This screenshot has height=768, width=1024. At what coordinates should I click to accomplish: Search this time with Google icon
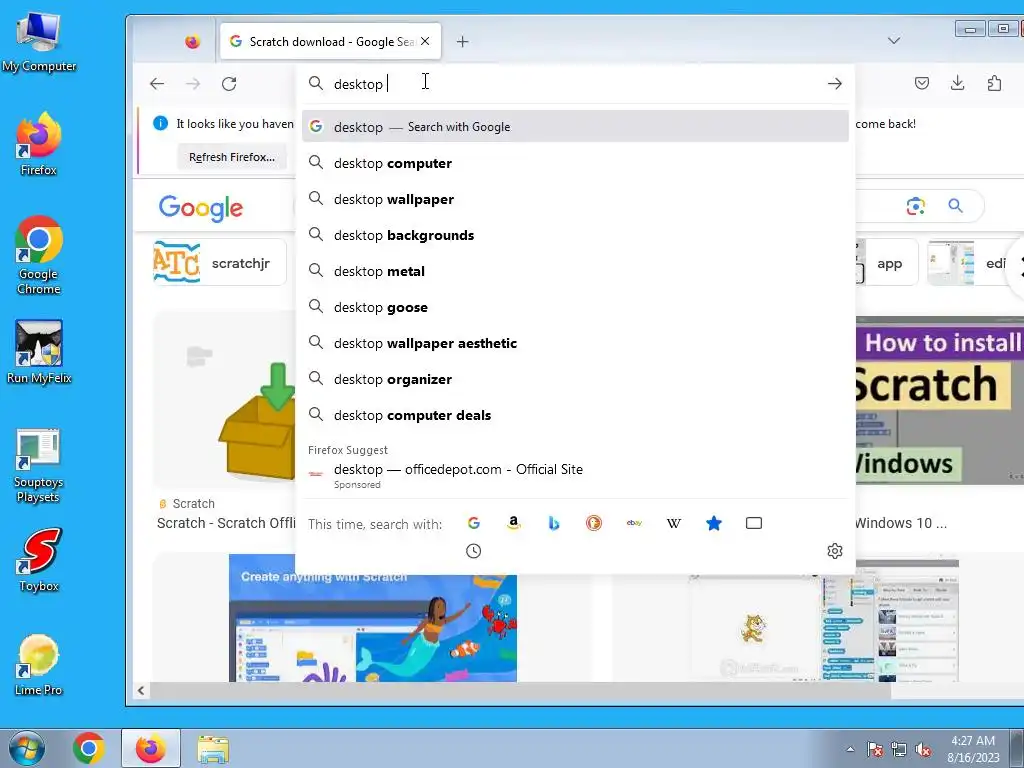pyautogui.click(x=474, y=523)
